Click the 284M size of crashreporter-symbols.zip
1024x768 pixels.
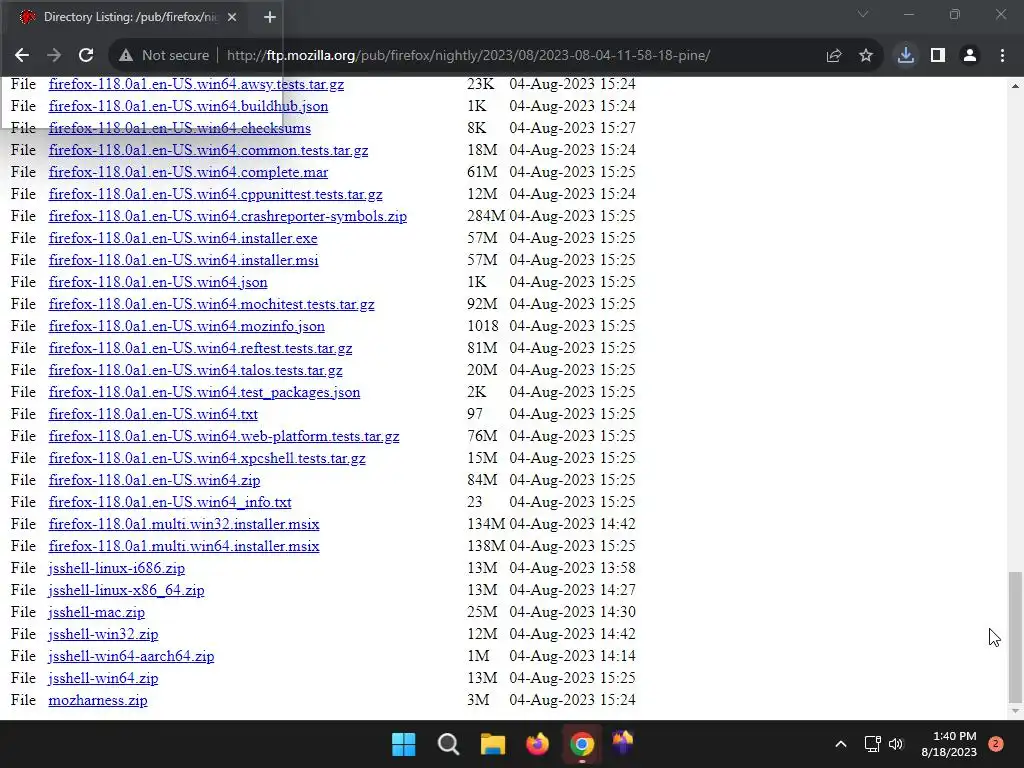point(486,216)
